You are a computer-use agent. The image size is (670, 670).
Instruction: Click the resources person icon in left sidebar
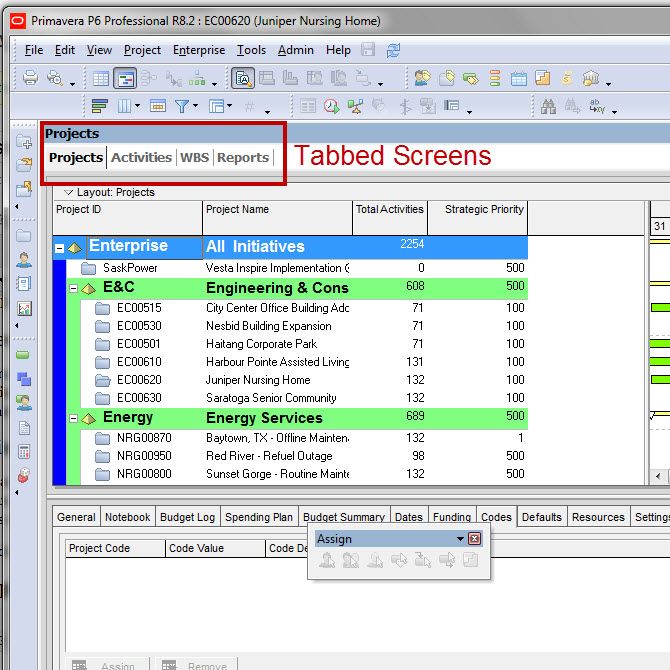pyautogui.click(x=24, y=259)
